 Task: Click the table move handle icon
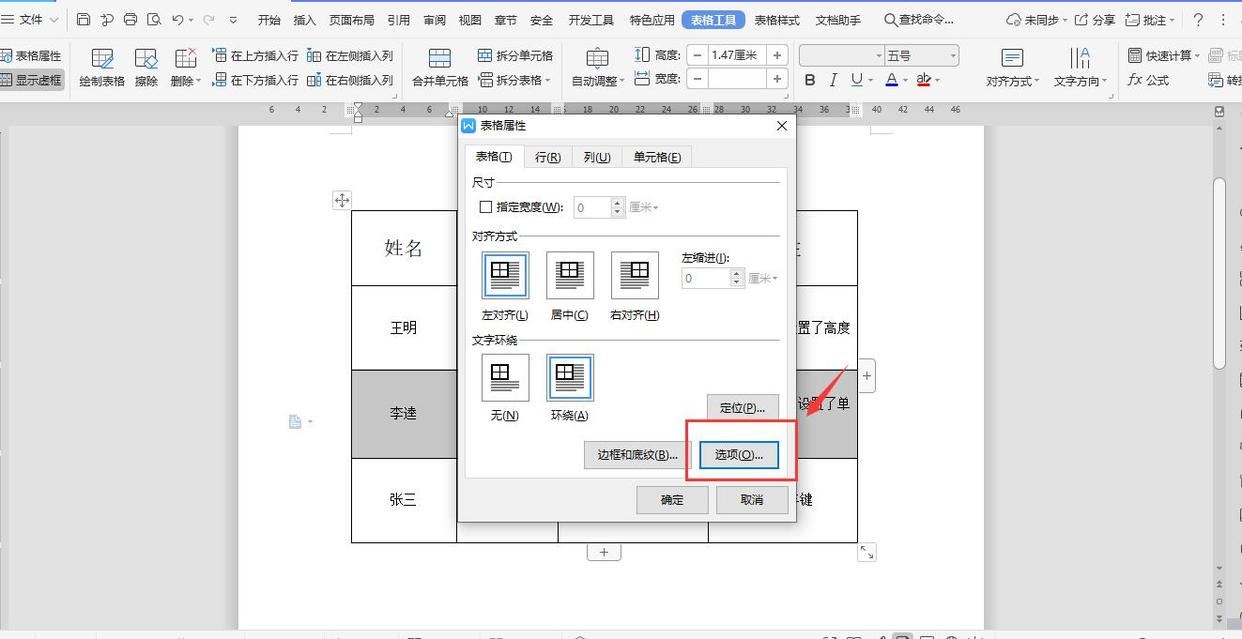[x=342, y=200]
